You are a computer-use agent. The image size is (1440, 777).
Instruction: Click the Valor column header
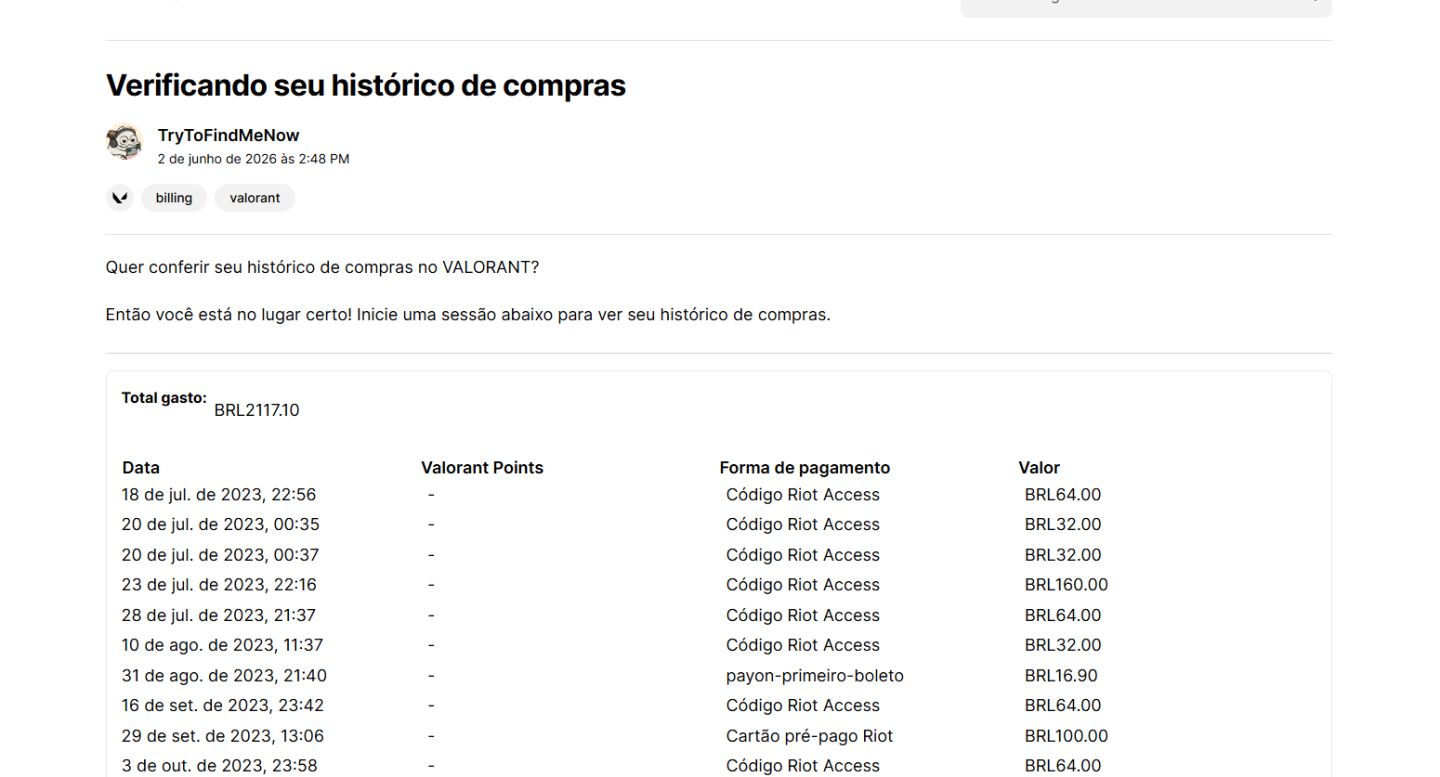(x=1039, y=467)
